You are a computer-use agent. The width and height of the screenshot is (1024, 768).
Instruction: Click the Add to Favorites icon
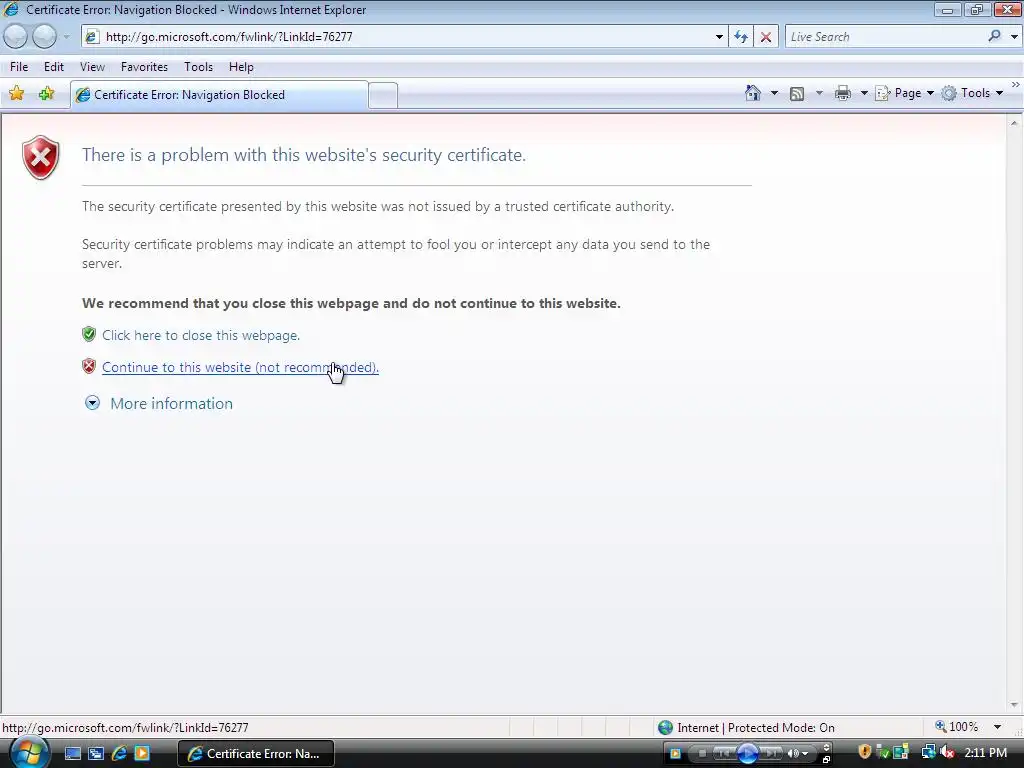[46, 94]
